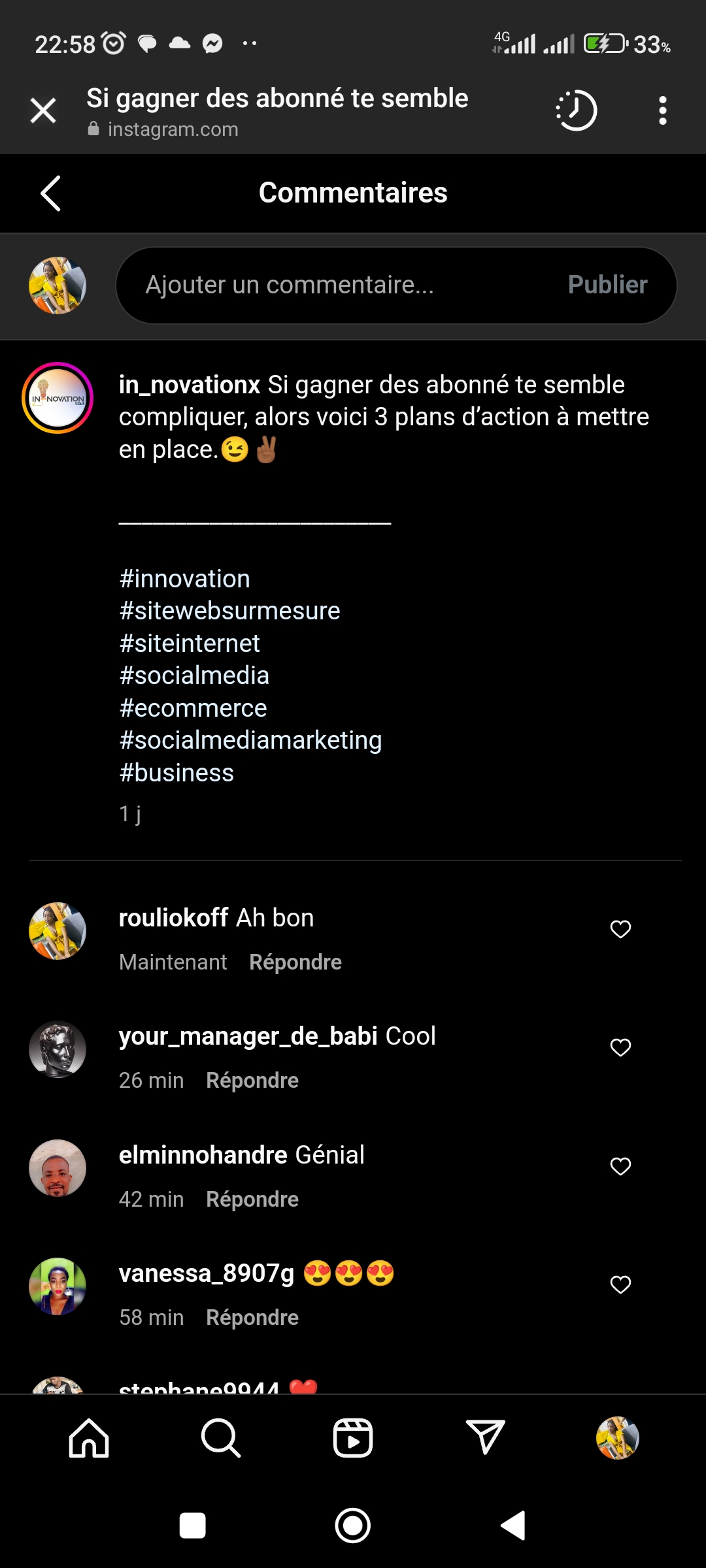706x1568 pixels.
Task: Tap the back arrow beside Commentaires
Action: pos(50,193)
